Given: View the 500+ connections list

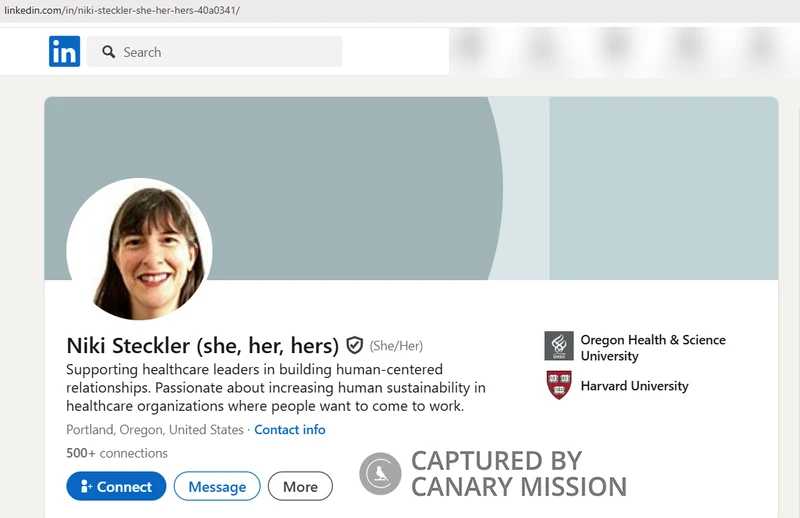Looking at the screenshot, I should tap(117, 453).
